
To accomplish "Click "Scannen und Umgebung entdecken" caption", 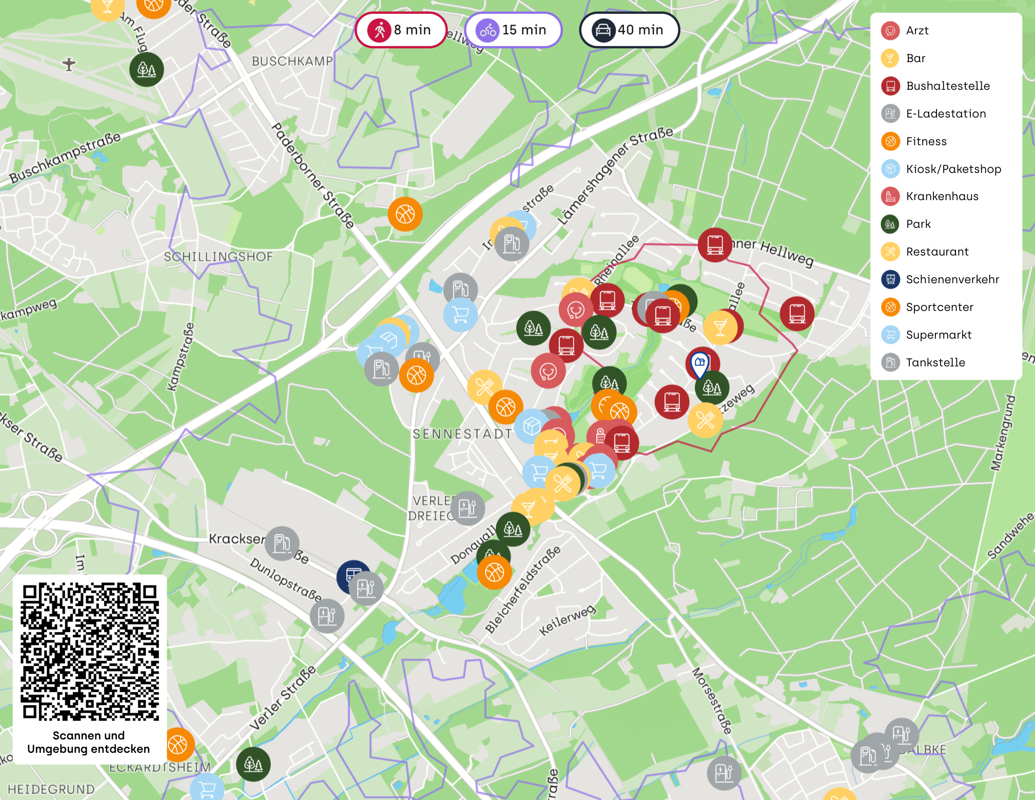I will click(x=89, y=742).
